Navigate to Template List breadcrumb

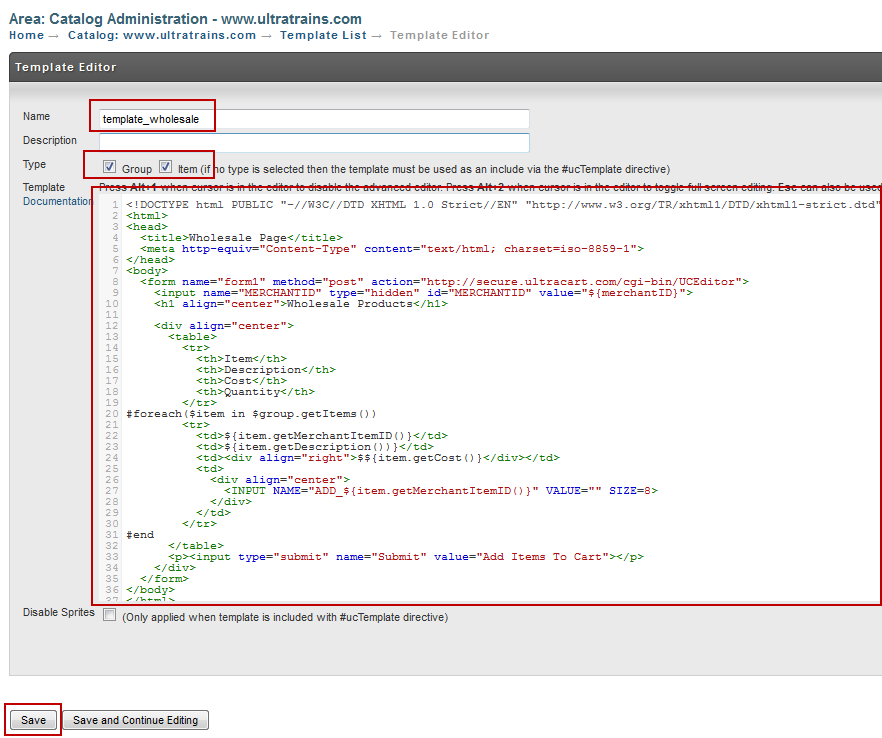click(x=323, y=35)
